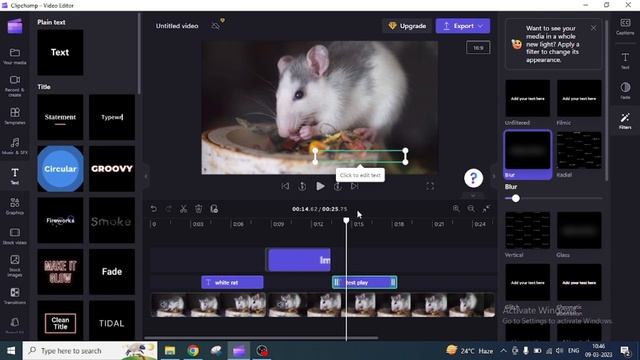Viewport: 640px width, 360px height.
Task: Open Music & SFX library
Action: click(x=15, y=146)
